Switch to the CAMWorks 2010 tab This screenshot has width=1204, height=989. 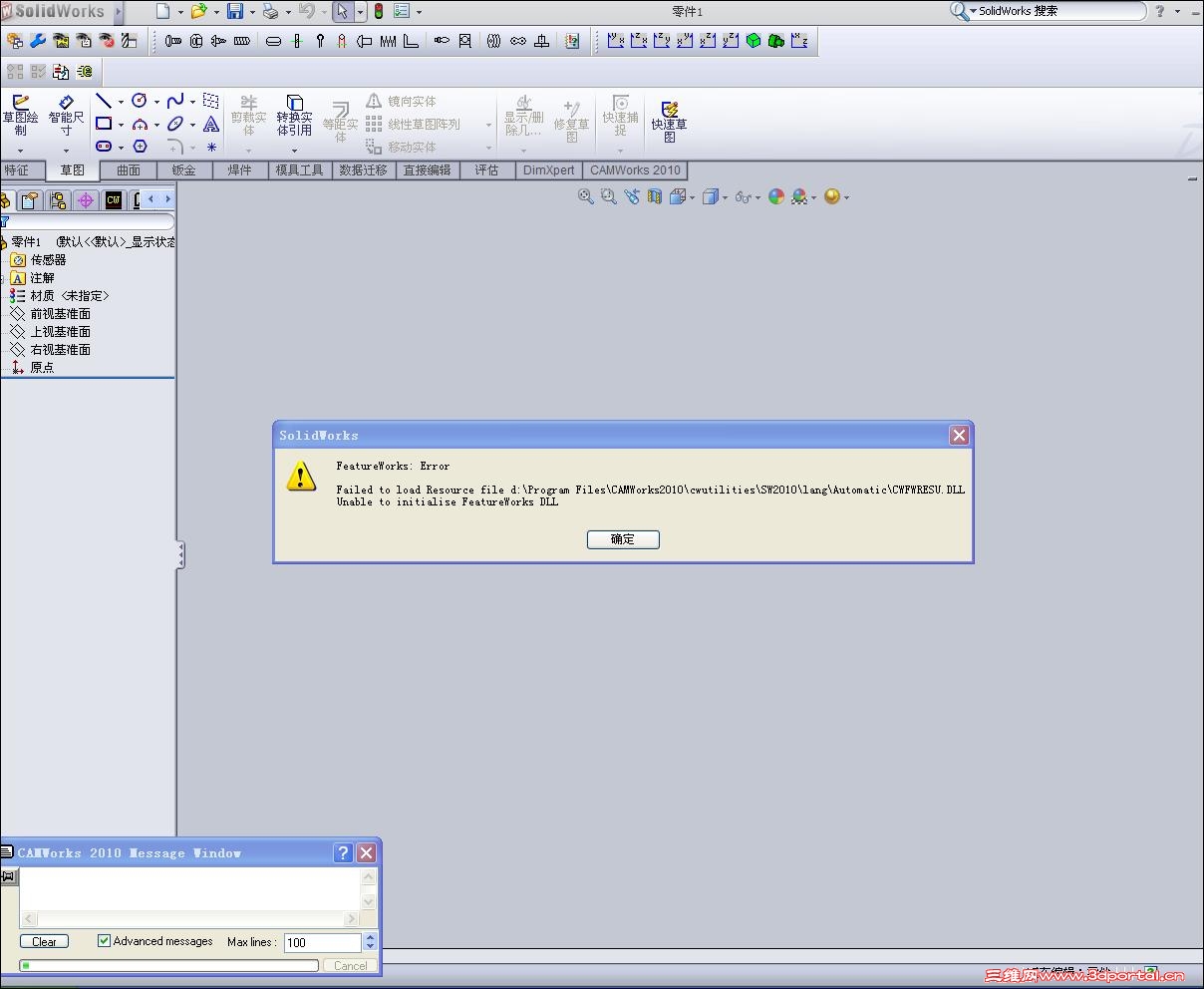pyautogui.click(x=635, y=170)
